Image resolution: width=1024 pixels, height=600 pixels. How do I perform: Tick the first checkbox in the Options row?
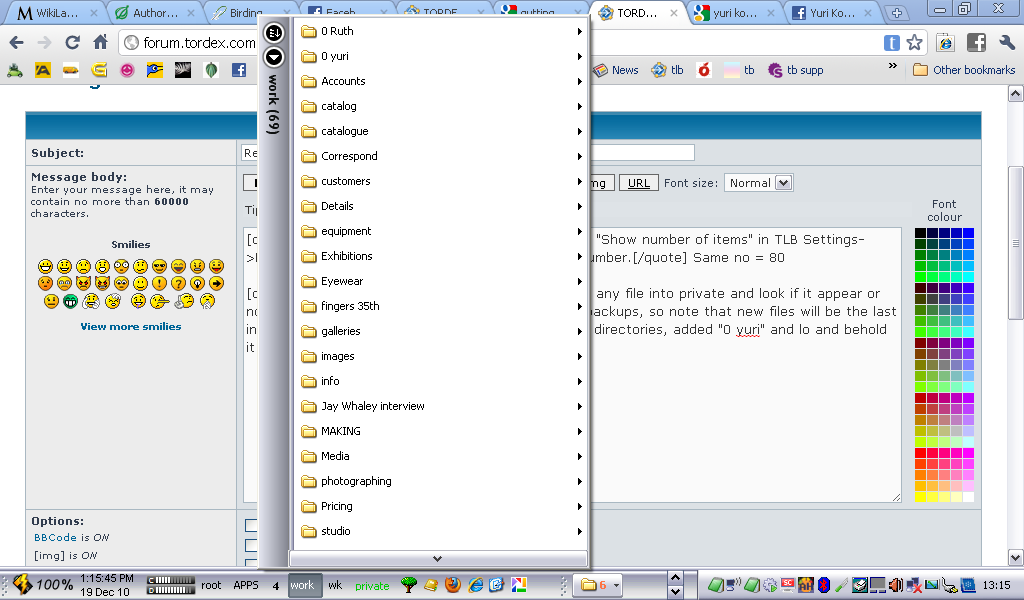[x=251, y=525]
